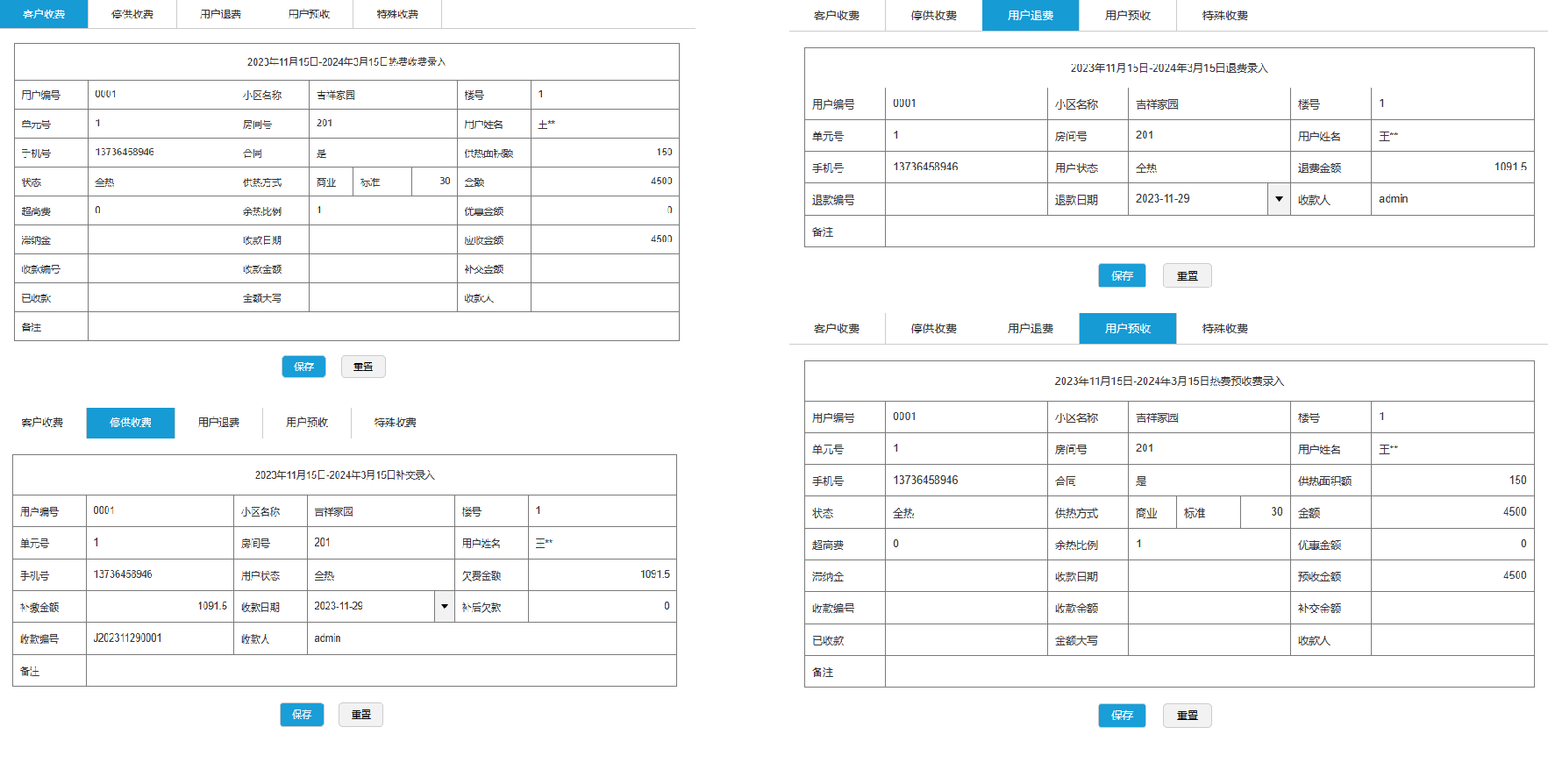Viewport: 1548px width, 784px height.
Task: Switch to 客户收费 tab above 补交录入 form
Action: click(42, 423)
